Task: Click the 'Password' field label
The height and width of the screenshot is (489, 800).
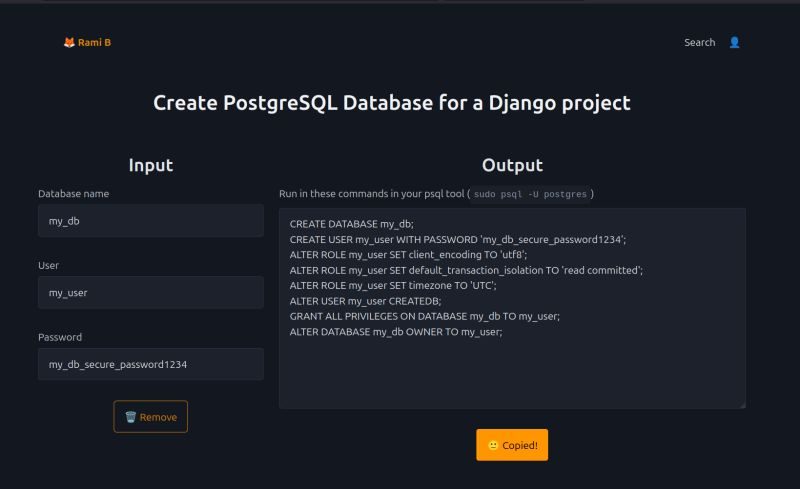Action: pyautogui.click(x=60, y=337)
